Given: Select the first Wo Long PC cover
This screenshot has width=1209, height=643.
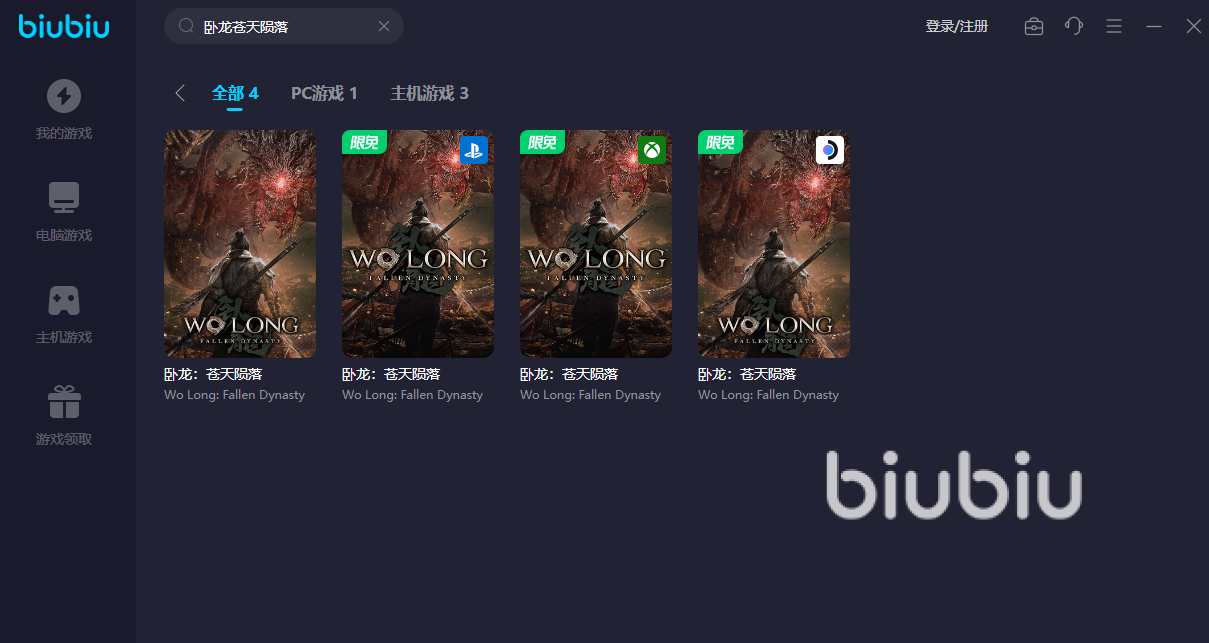Looking at the screenshot, I should coord(240,244).
